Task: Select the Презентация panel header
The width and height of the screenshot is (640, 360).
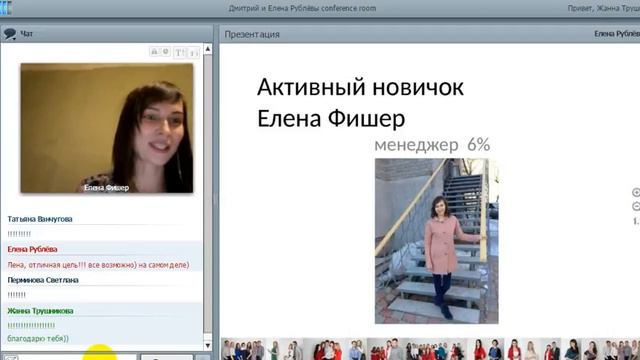Action: click(x=252, y=34)
